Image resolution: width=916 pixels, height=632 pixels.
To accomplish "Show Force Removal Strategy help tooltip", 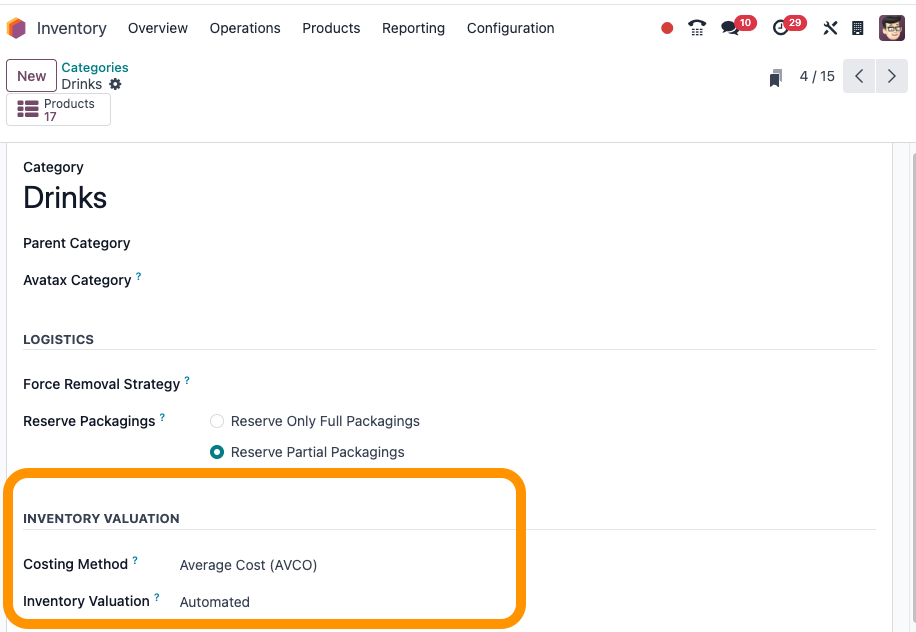I will point(187,380).
